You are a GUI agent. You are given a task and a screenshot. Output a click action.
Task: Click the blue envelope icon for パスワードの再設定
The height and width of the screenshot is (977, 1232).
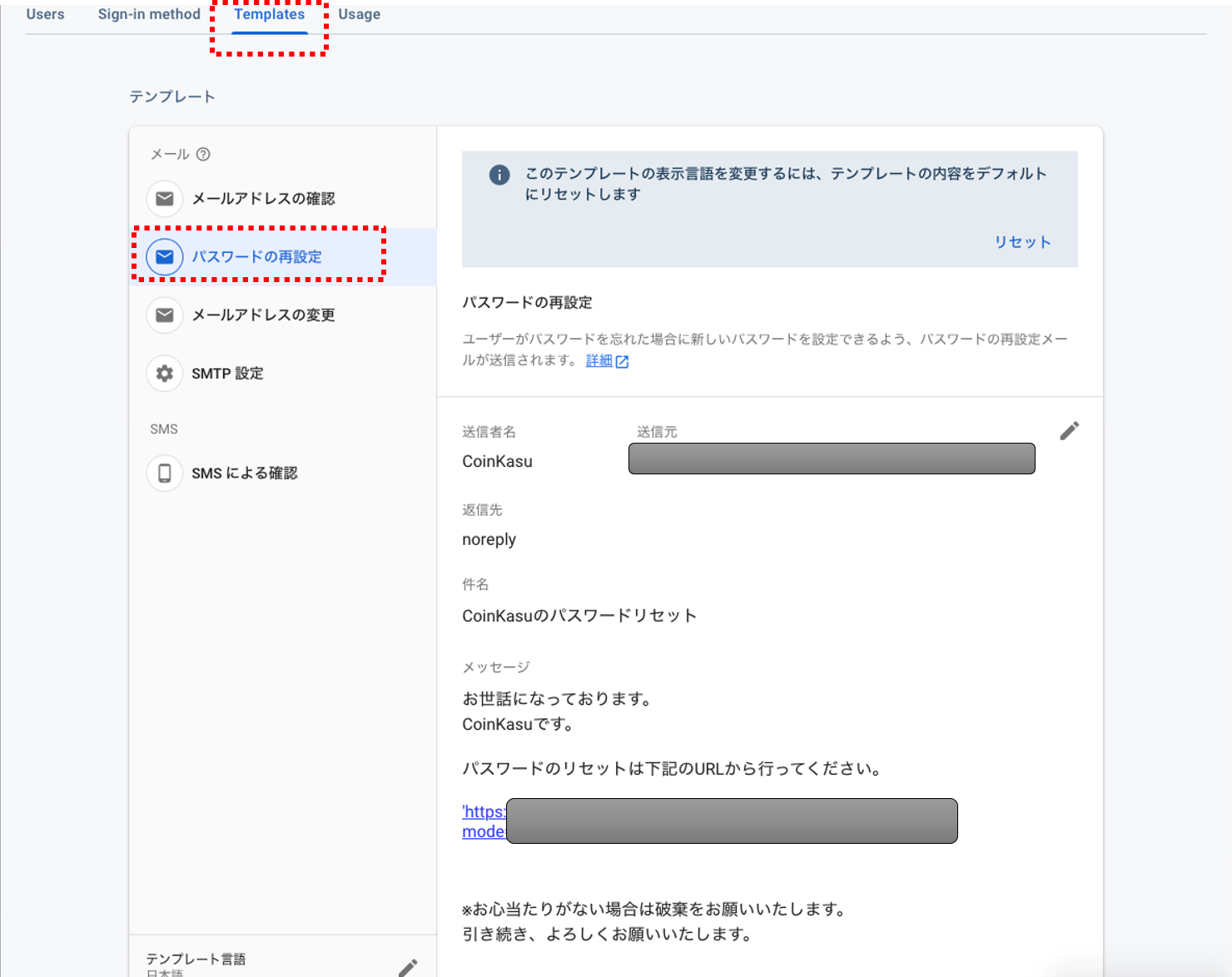click(165, 257)
